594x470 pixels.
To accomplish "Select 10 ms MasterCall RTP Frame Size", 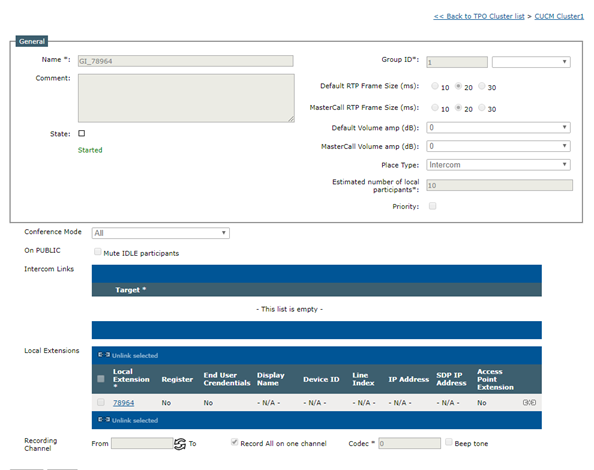I will tap(435, 108).
